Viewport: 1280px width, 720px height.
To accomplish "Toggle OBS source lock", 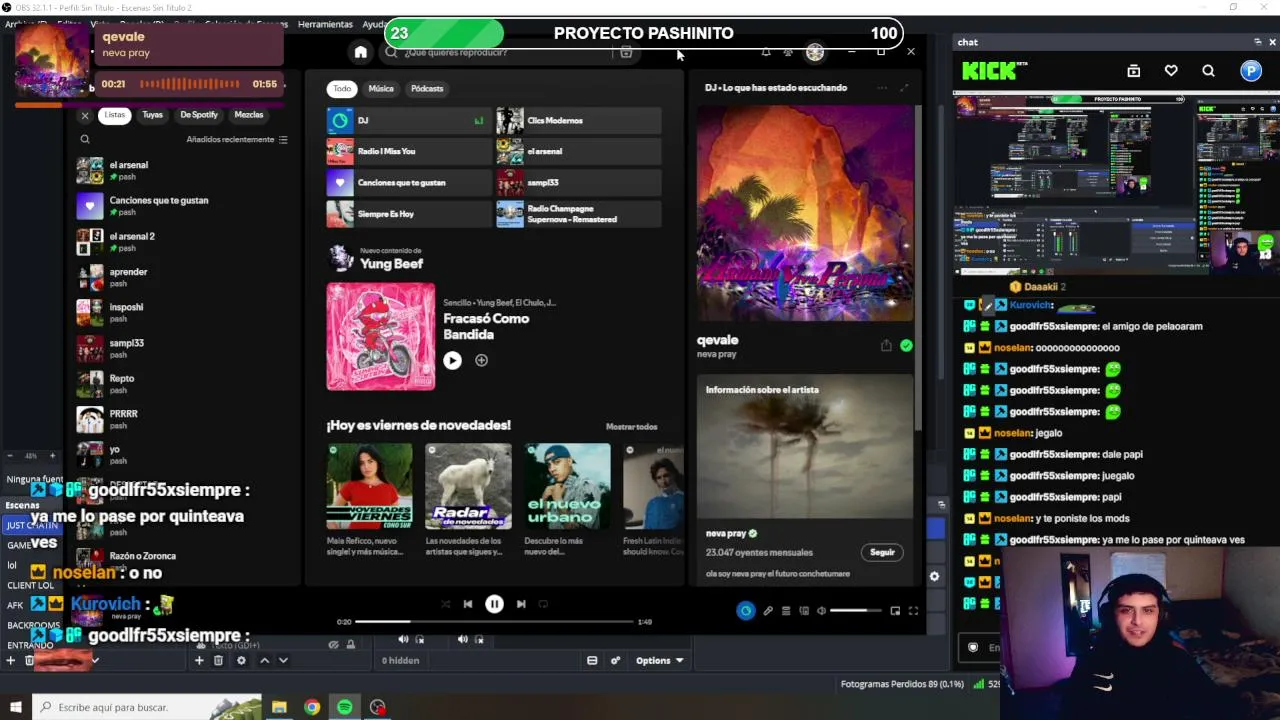I will [x=350, y=645].
